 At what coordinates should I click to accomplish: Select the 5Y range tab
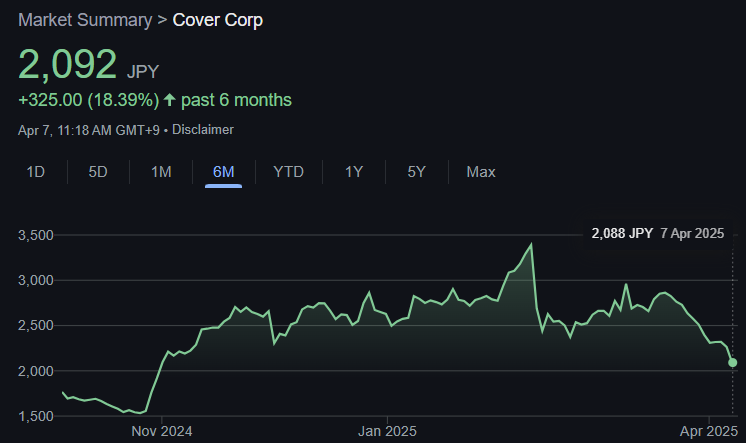(x=417, y=172)
